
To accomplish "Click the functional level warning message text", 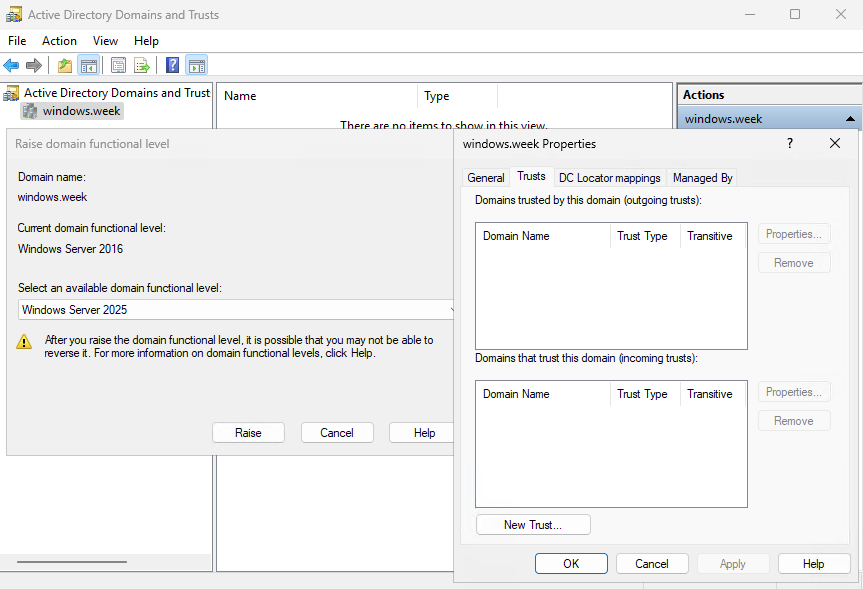I will click(x=239, y=346).
